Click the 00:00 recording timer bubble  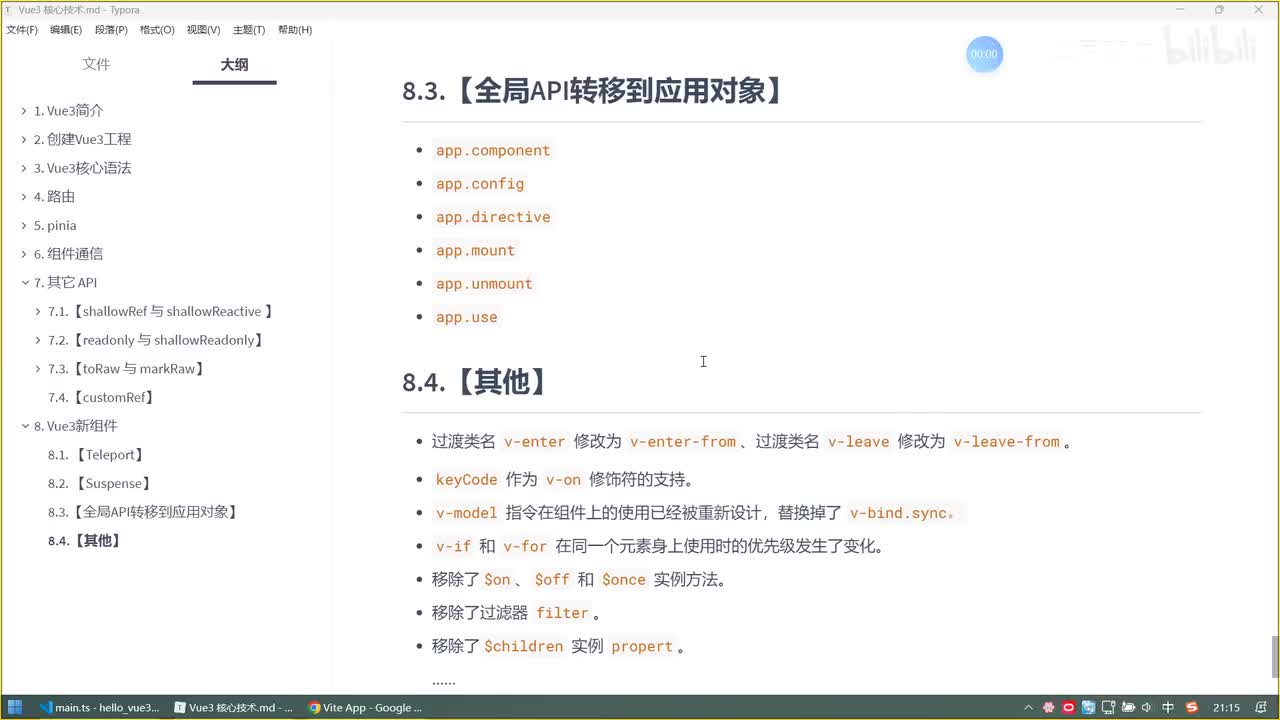pos(984,54)
